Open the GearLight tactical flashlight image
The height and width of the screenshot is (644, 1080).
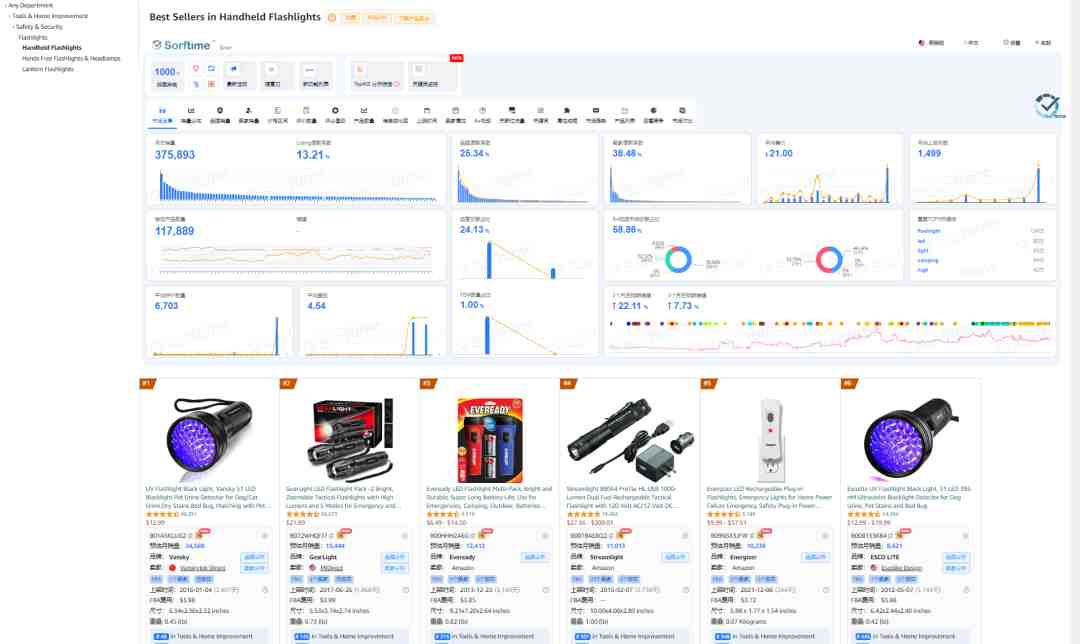(x=351, y=439)
